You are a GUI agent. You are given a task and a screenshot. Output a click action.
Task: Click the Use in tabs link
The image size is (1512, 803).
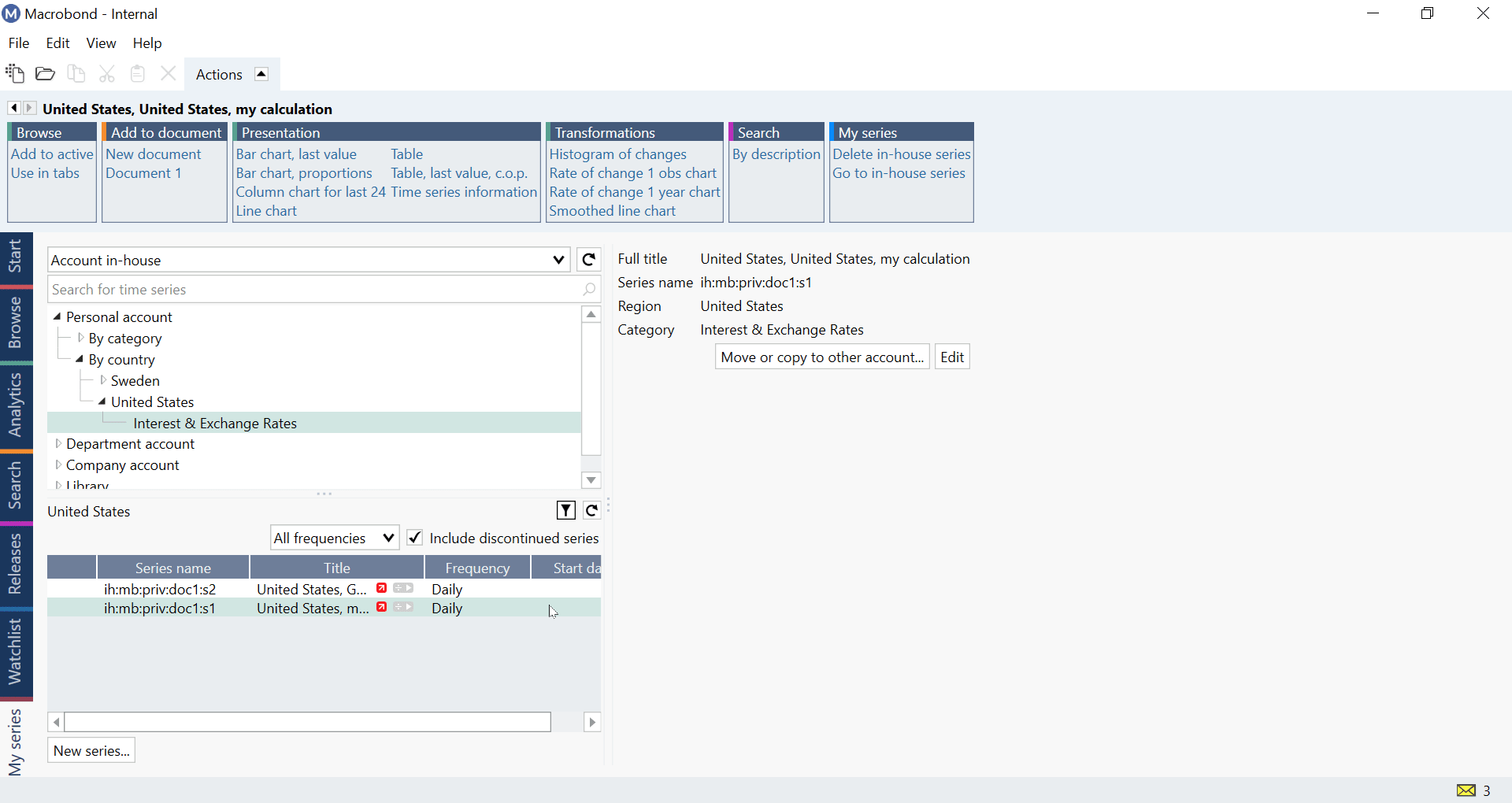click(45, 173)
